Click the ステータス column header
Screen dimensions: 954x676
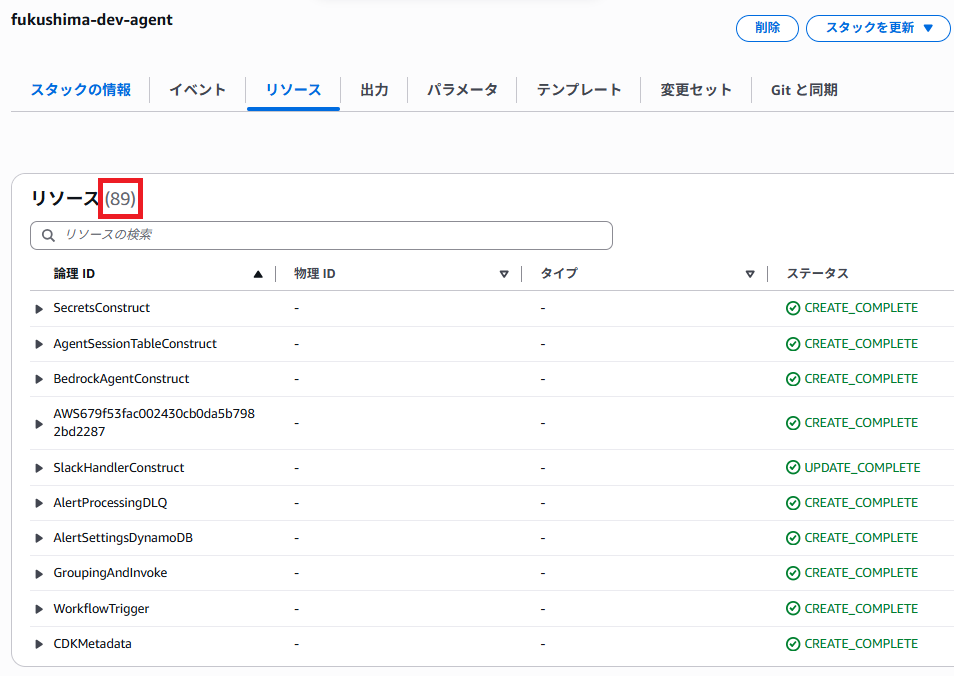click(817, 274)
